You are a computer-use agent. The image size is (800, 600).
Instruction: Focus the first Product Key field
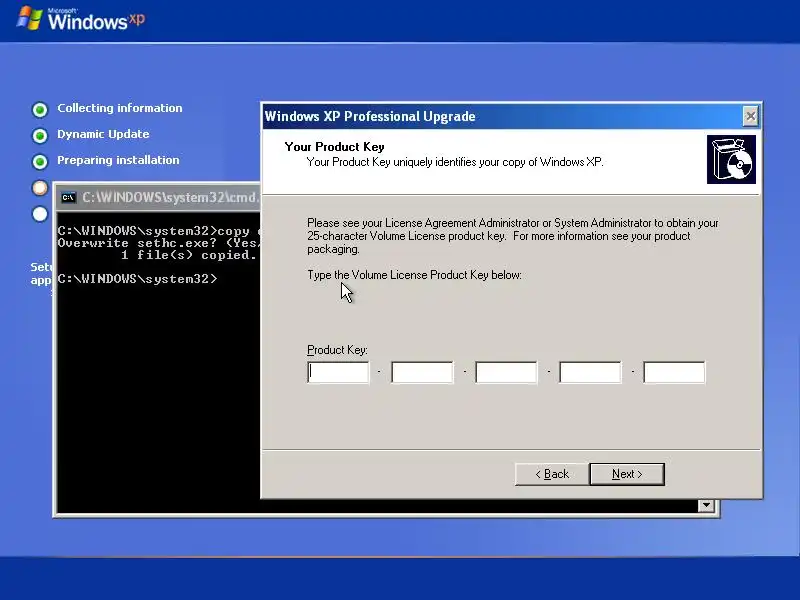pyautogui.click(x=338, y=372)
